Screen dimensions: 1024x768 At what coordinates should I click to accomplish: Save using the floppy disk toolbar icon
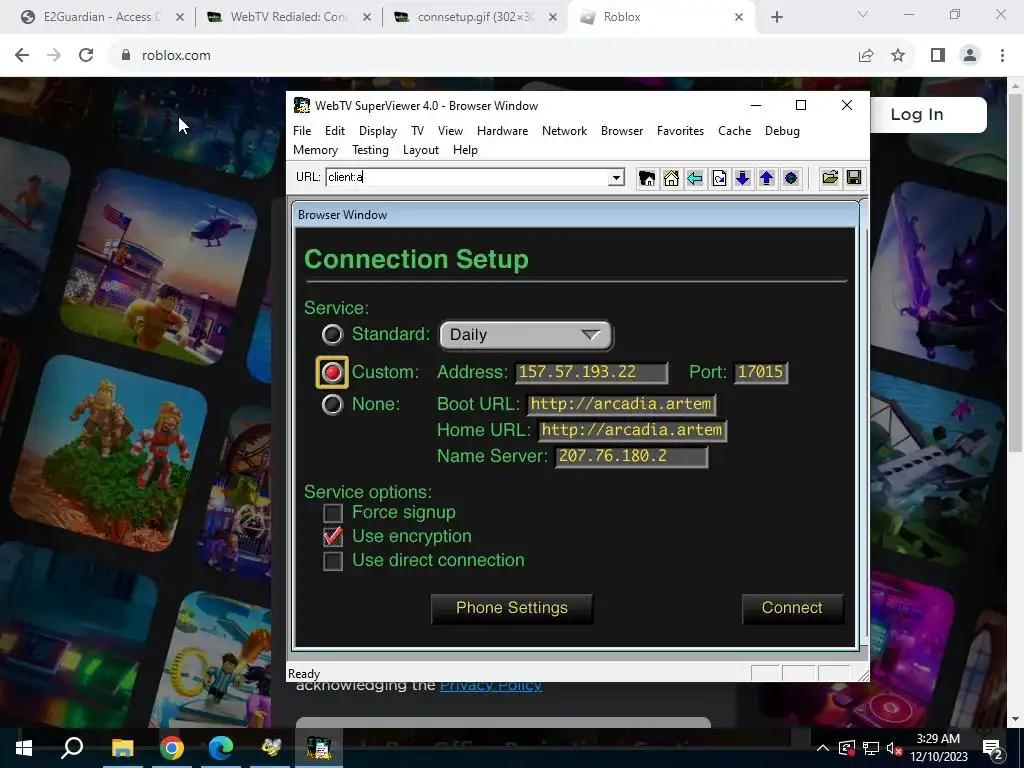854,178
